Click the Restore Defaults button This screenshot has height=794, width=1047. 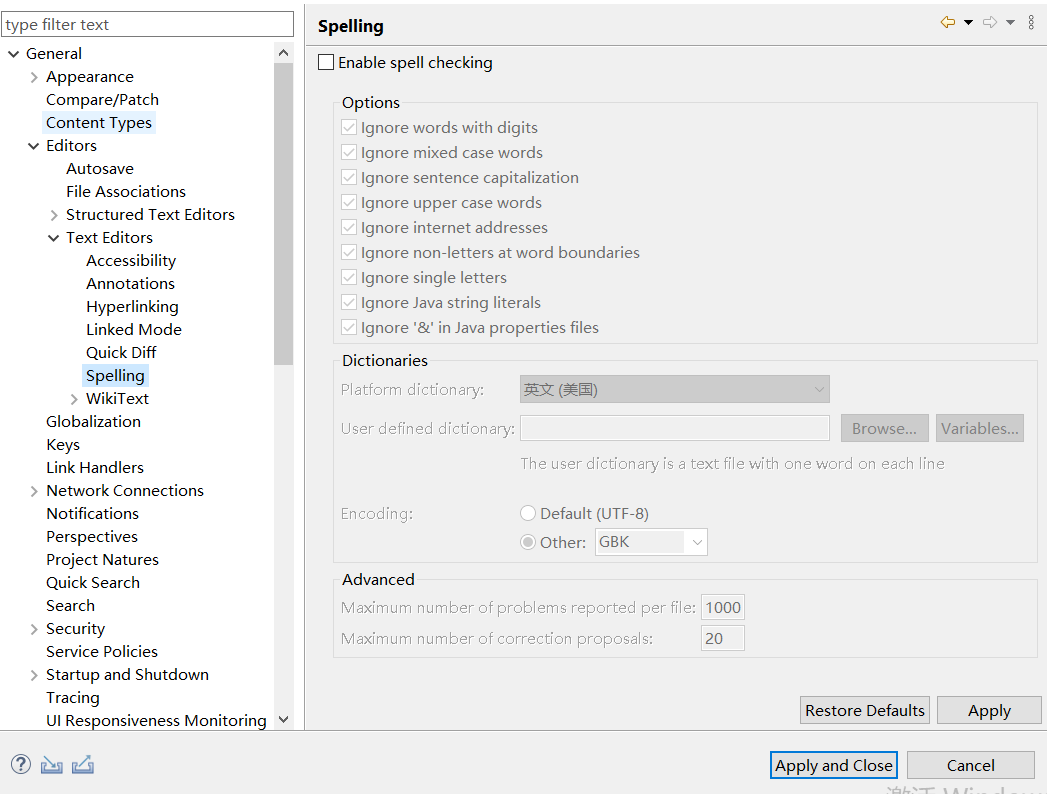[x=865, y=711]
